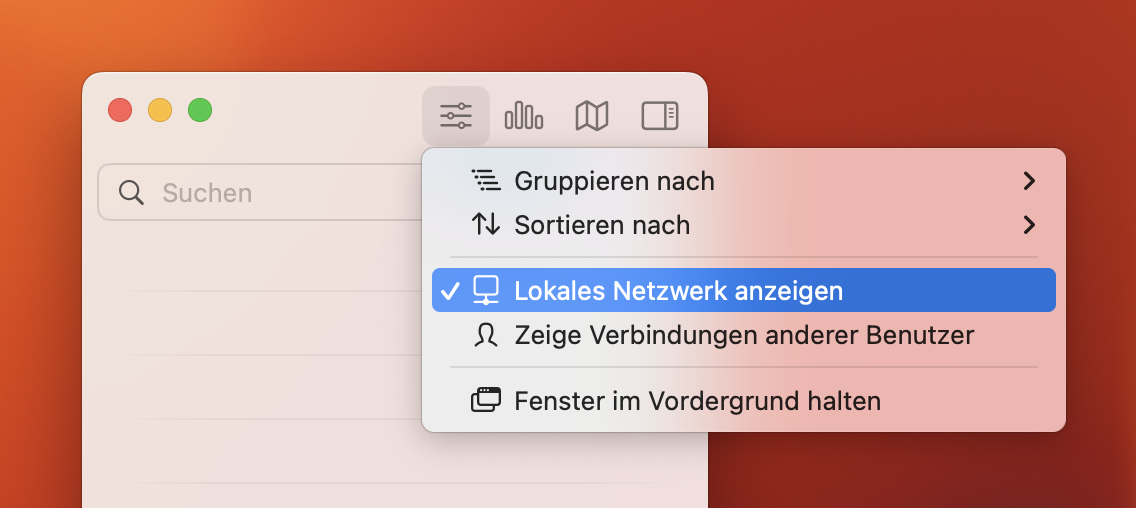
Task: Select the Gruppieren nach menu entry
Action: [x=614, y=181]
